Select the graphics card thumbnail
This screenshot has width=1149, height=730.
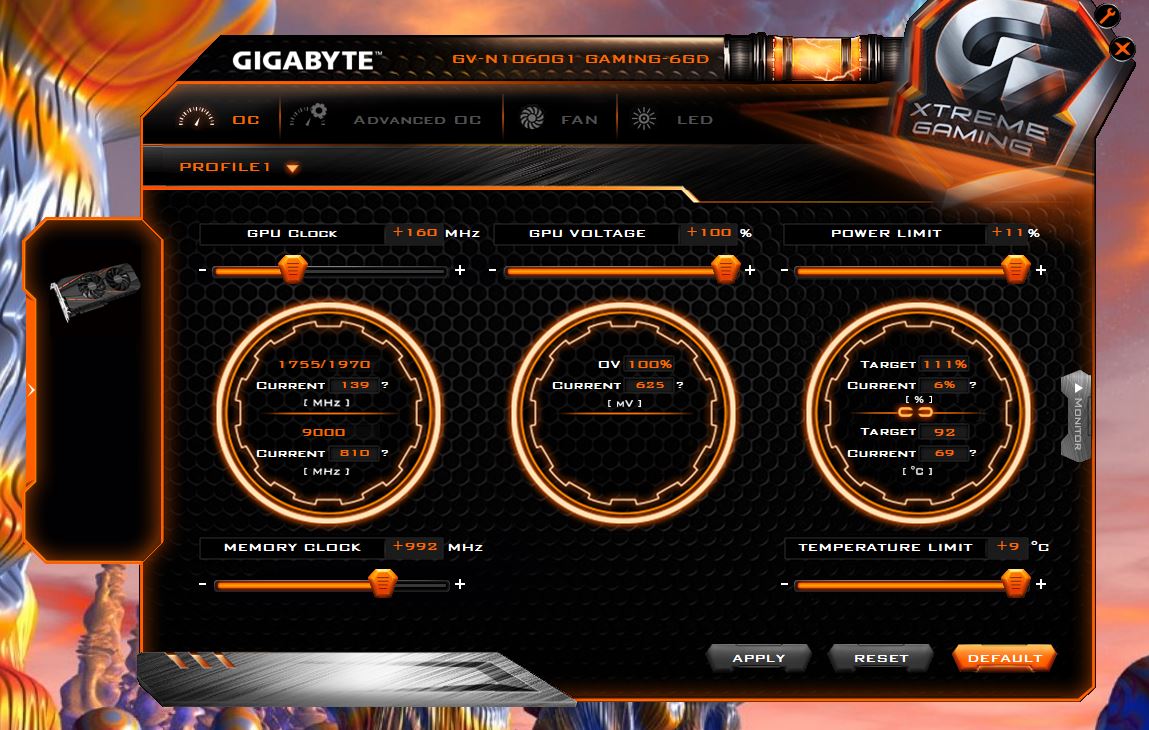click(94, 290)
